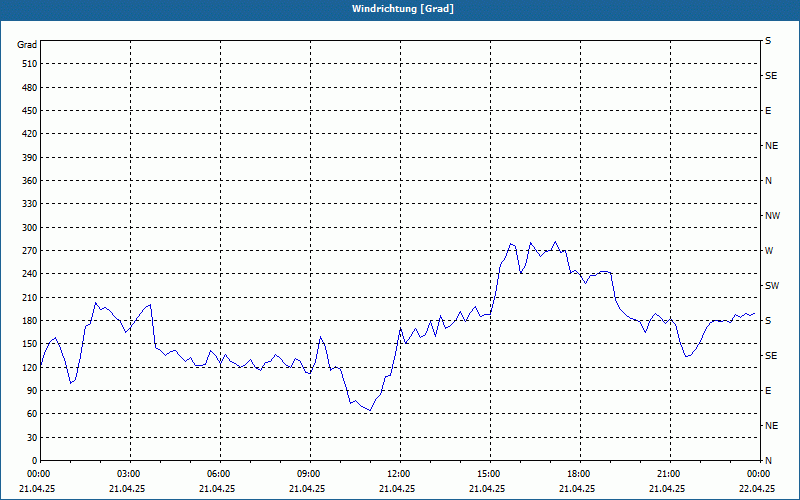800x500 pixels.
Task: Select the 480 value on the degree axis
Action: click(x=30, y=88)
